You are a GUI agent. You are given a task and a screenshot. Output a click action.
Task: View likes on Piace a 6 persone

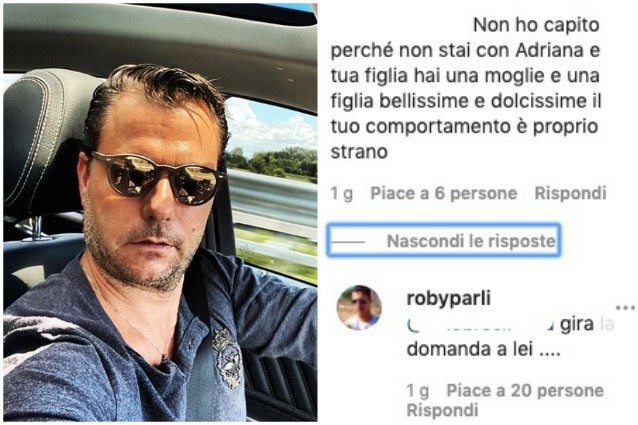(x=444, y=193)
